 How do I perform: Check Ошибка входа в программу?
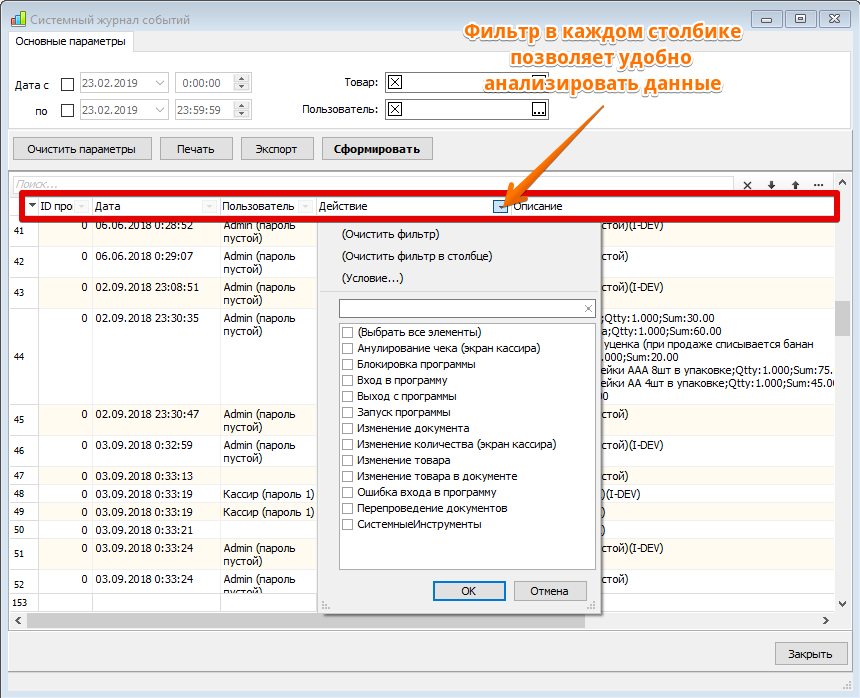(x=347, y=492)
